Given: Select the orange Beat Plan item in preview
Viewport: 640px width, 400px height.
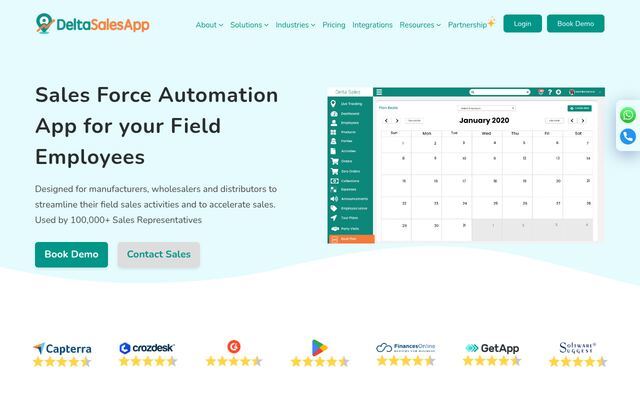Looking at the screenshot, I should point(351,239).
